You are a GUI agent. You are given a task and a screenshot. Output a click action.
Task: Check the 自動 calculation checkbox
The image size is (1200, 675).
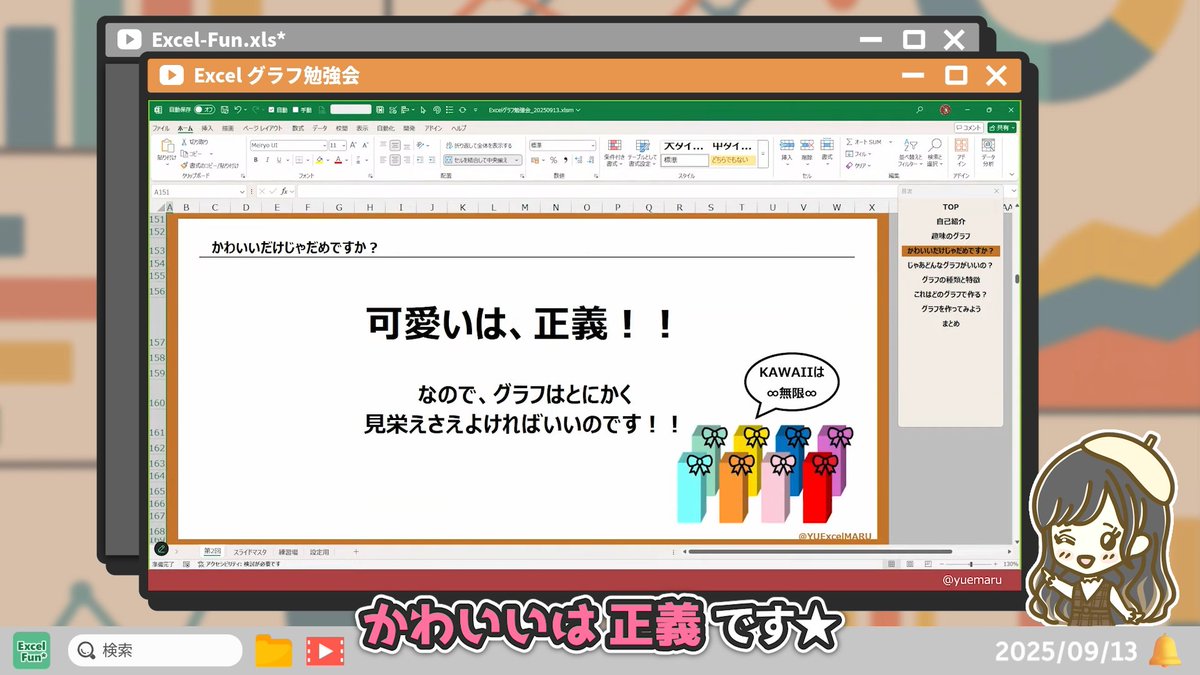271,109
